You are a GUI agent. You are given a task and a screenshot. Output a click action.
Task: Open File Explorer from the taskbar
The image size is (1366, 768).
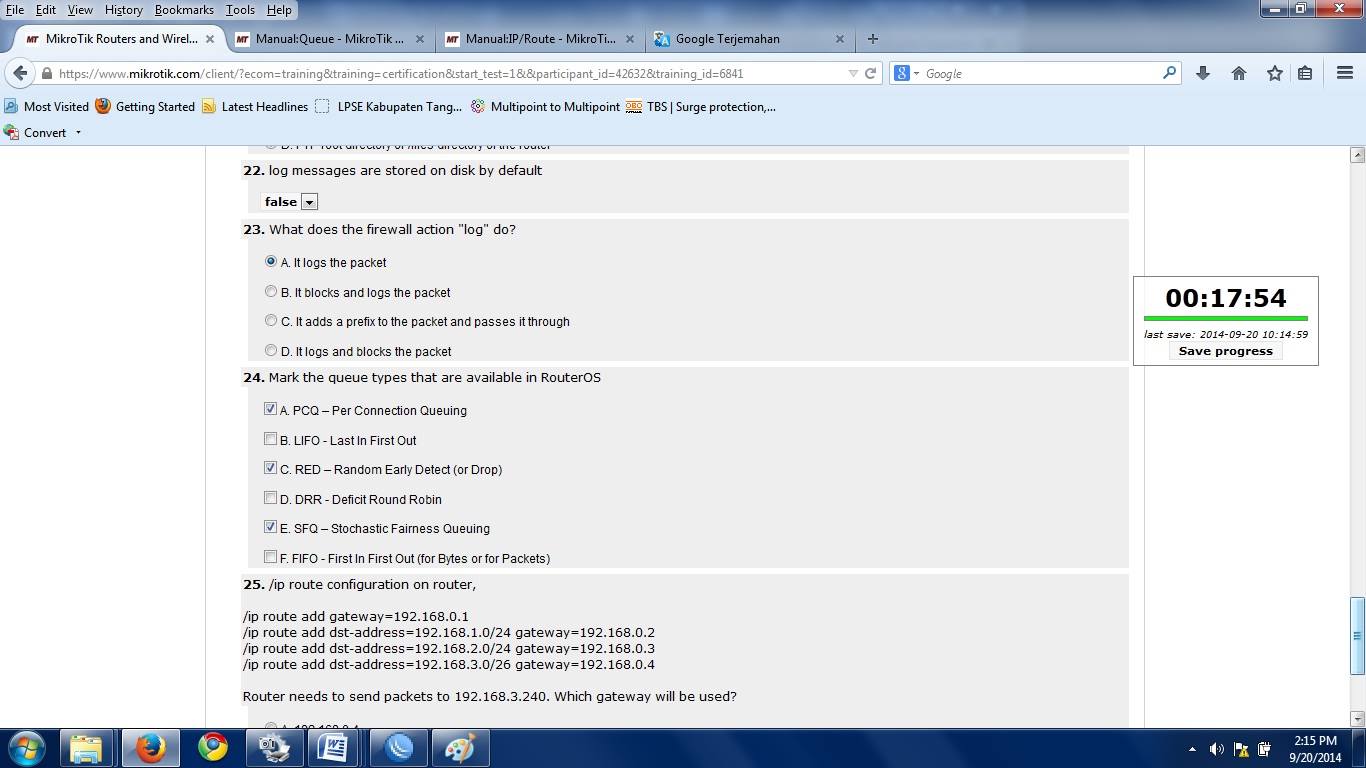click(x=87, y=748)
